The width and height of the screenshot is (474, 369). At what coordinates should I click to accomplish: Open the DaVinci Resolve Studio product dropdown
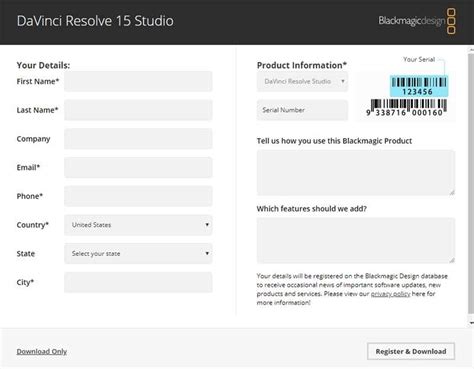(x=302, y=81)
